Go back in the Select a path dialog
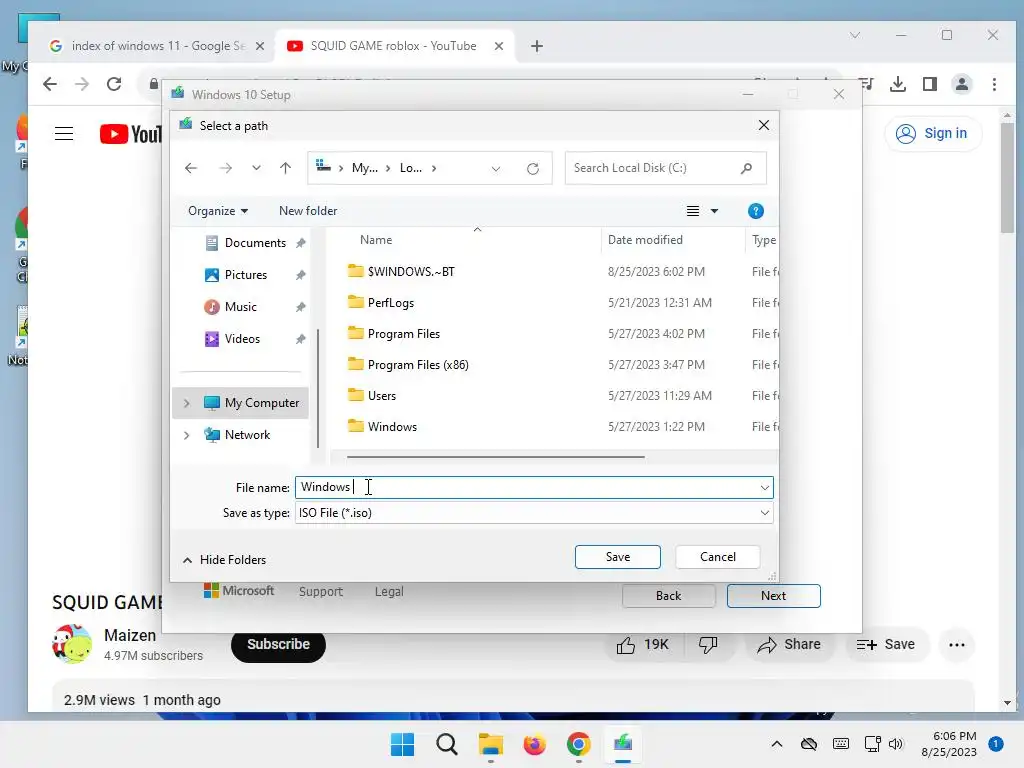Image resolution: width=1024 pixels, height=768 pixels. point(191,168)
